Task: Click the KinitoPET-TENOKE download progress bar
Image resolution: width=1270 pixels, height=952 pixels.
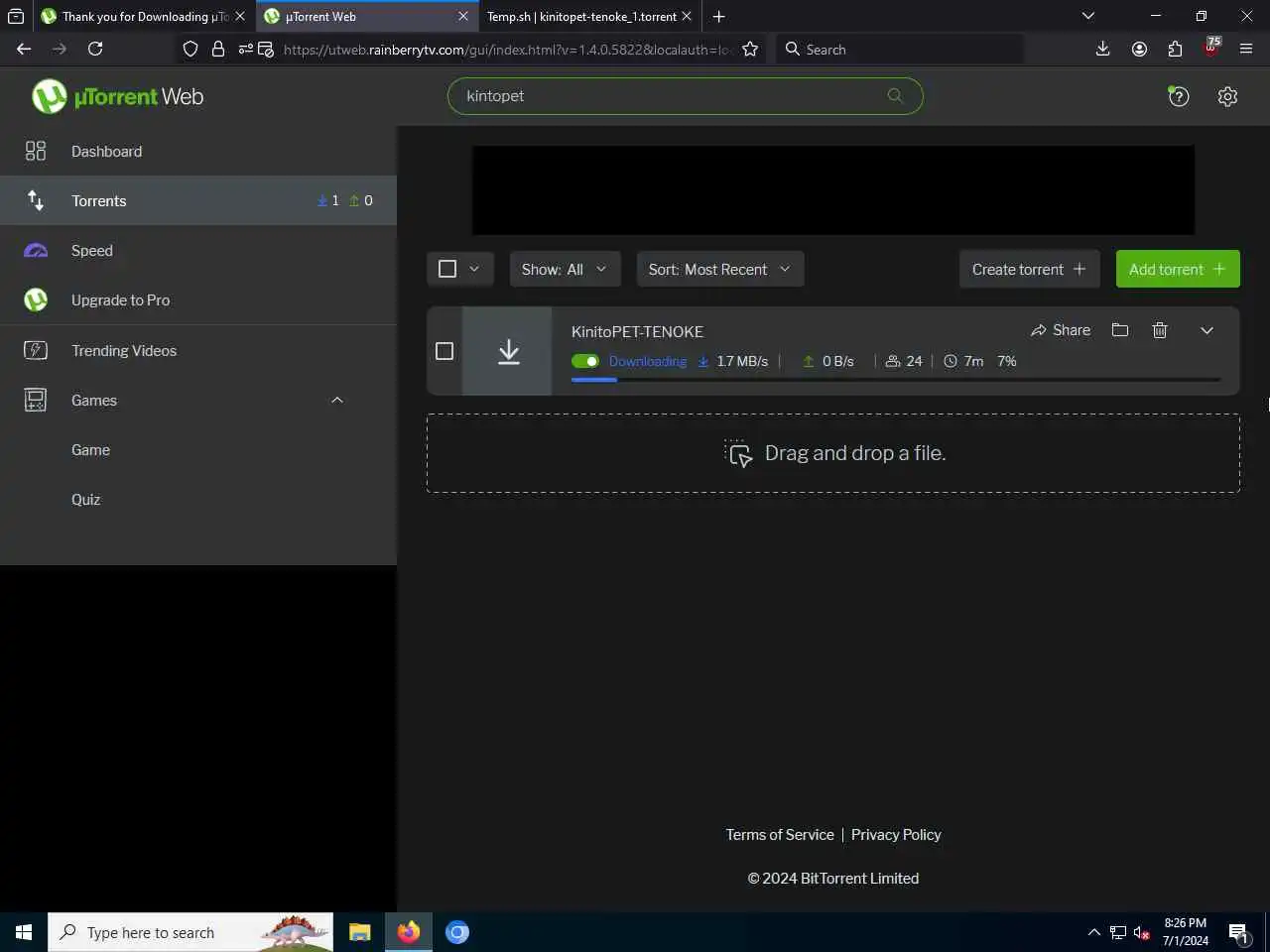Action: pos(896,380)
